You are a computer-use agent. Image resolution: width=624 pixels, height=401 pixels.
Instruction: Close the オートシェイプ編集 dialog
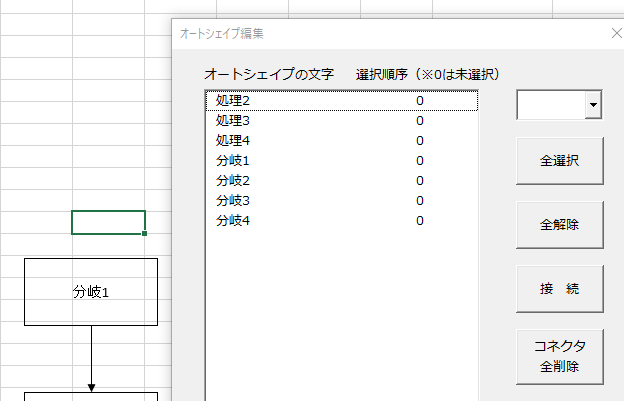pyautogui.click(x=616, y=33)
